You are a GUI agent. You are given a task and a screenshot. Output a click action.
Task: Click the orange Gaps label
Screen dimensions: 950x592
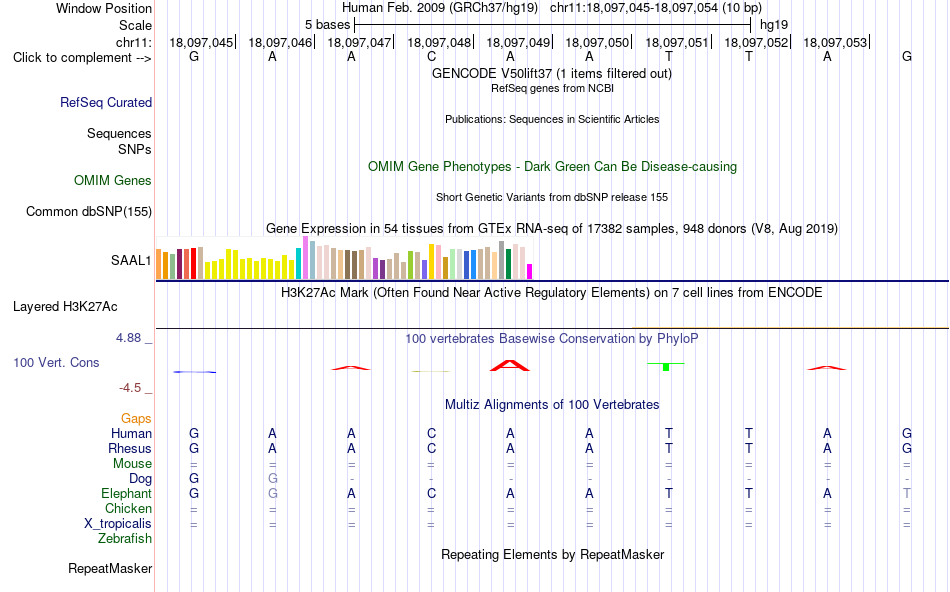pyautogui.click(x=136, y=418)
